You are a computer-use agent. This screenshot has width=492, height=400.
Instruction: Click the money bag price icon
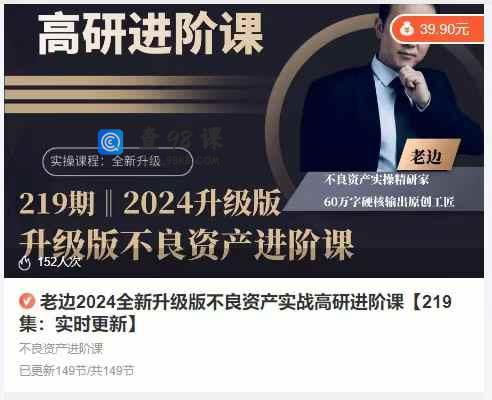(407, 29)
